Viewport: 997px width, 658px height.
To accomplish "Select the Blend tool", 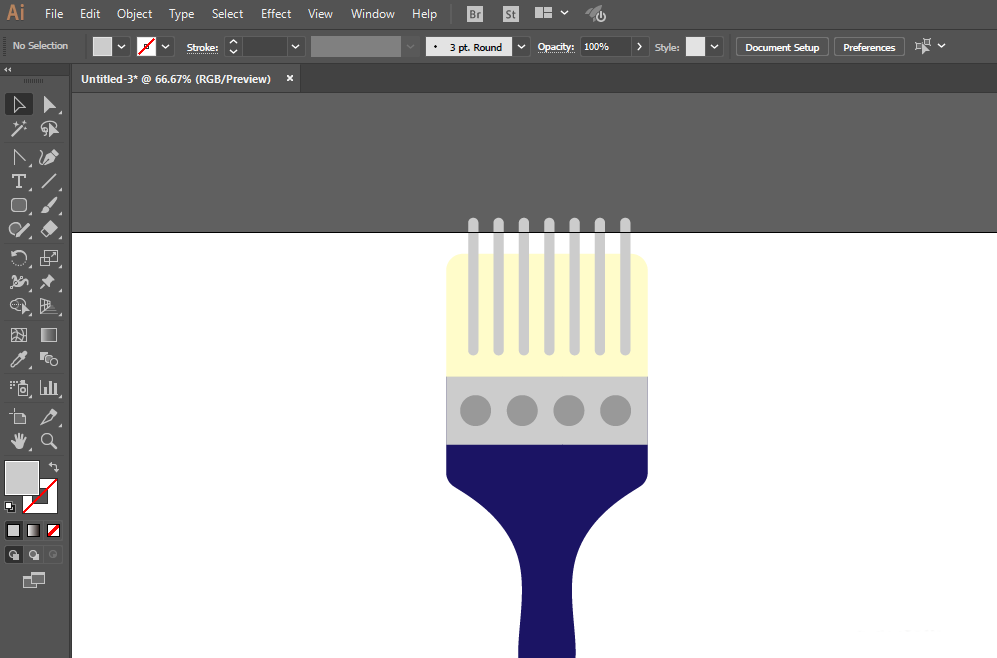I will coord(49,360).
